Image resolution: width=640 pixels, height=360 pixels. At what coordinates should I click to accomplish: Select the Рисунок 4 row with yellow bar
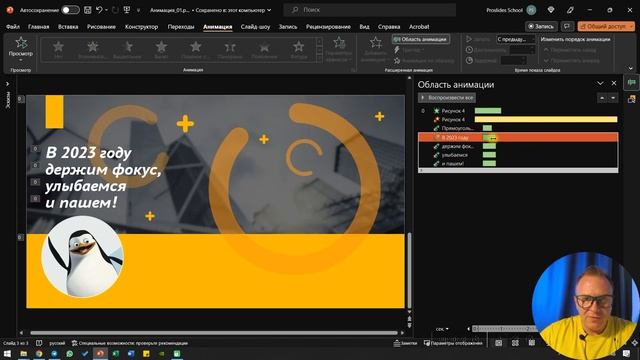pyautogui.click(x=518, y=120)
